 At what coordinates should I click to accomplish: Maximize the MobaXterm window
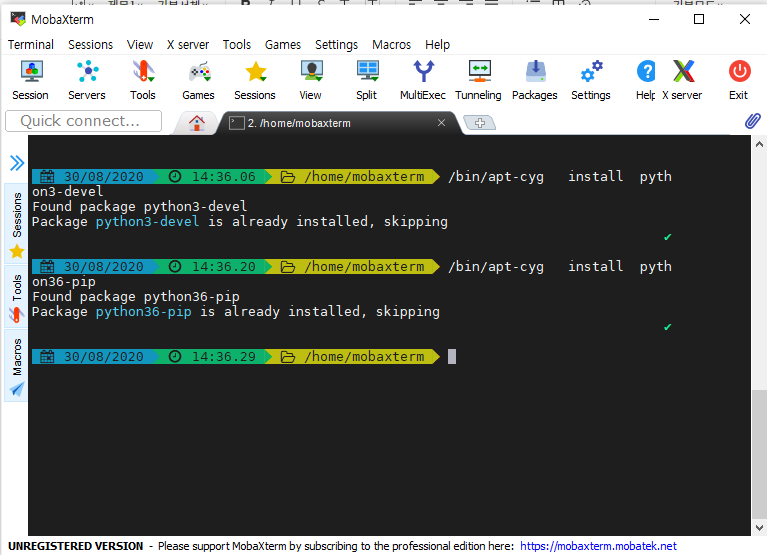coord(699,19)
